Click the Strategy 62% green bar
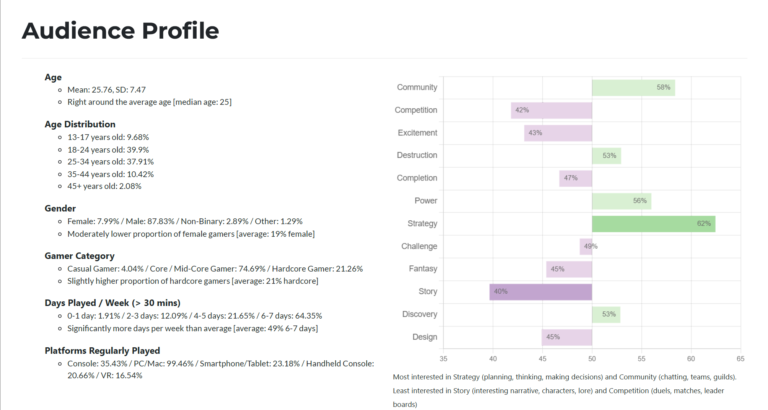Image resolution: width=768 pixels, height=410 pixels. click(x=653, y=223)
